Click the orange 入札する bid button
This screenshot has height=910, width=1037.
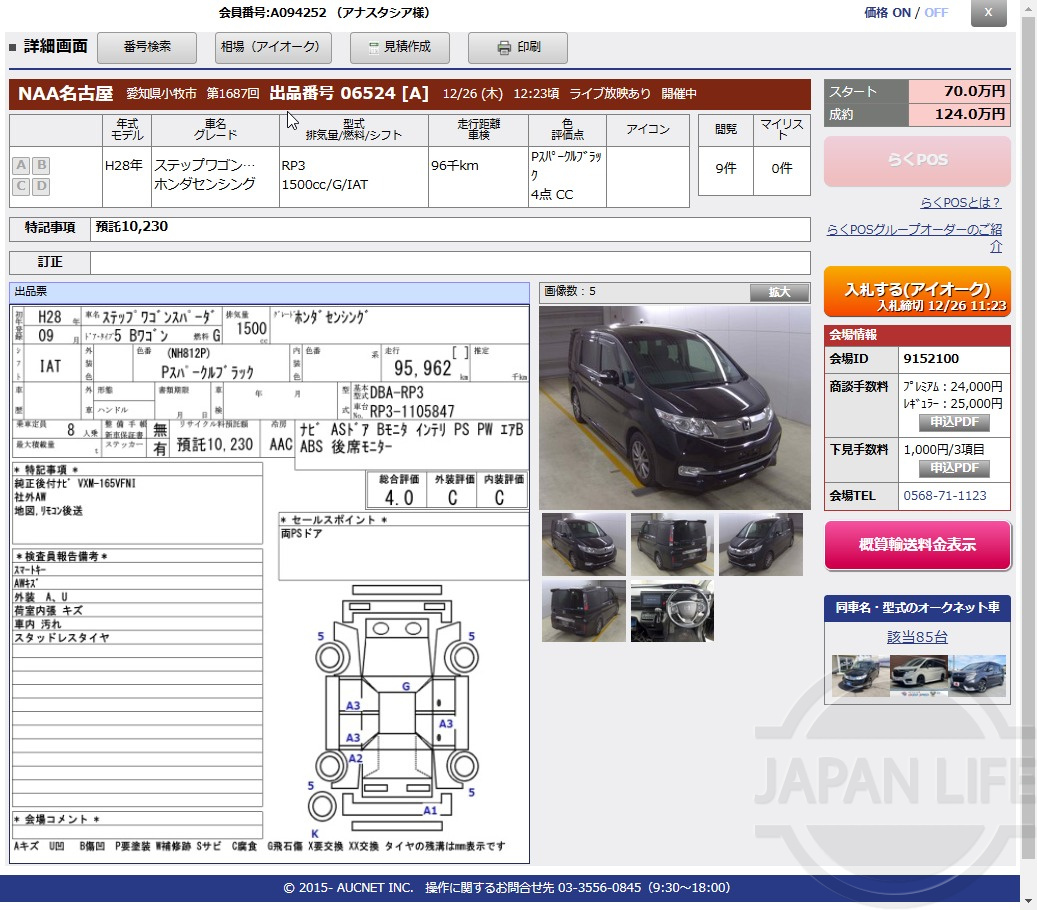click(x=915, y=293)
